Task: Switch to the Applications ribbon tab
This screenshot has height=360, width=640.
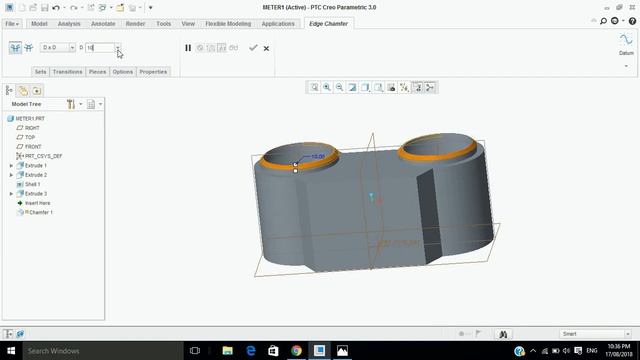Action: 278,24
